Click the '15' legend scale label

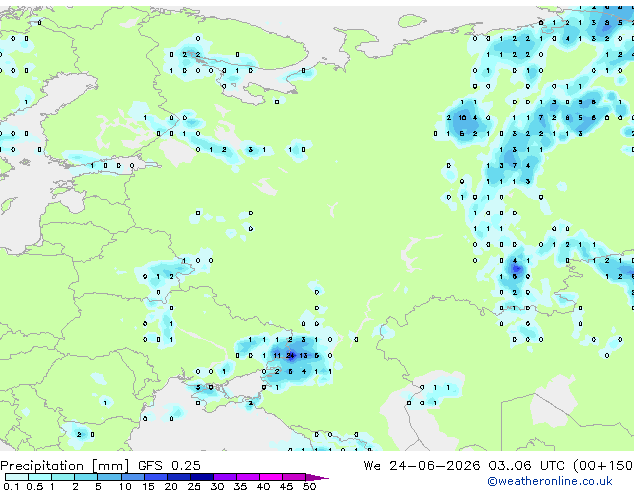[x=148, y=486]
